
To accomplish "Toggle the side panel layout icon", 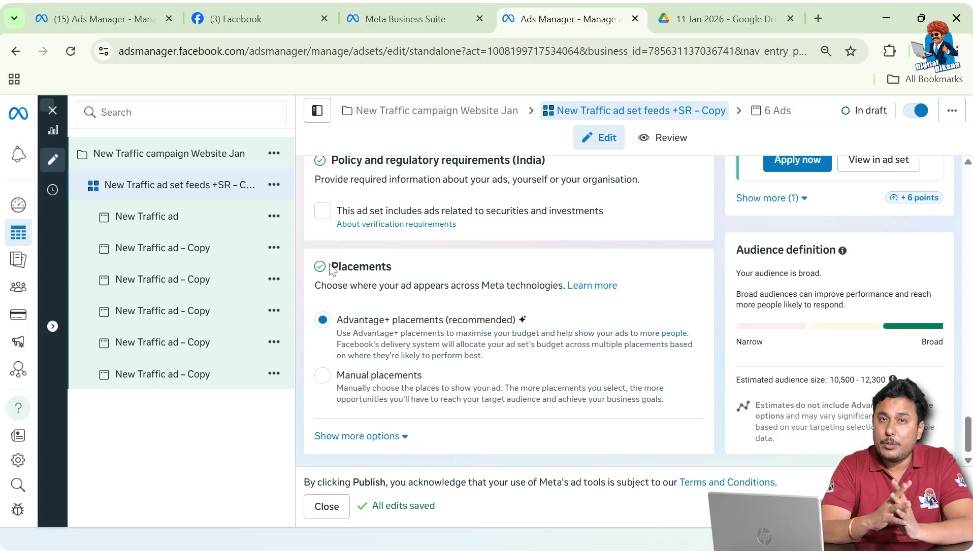I will coord(317,110).
